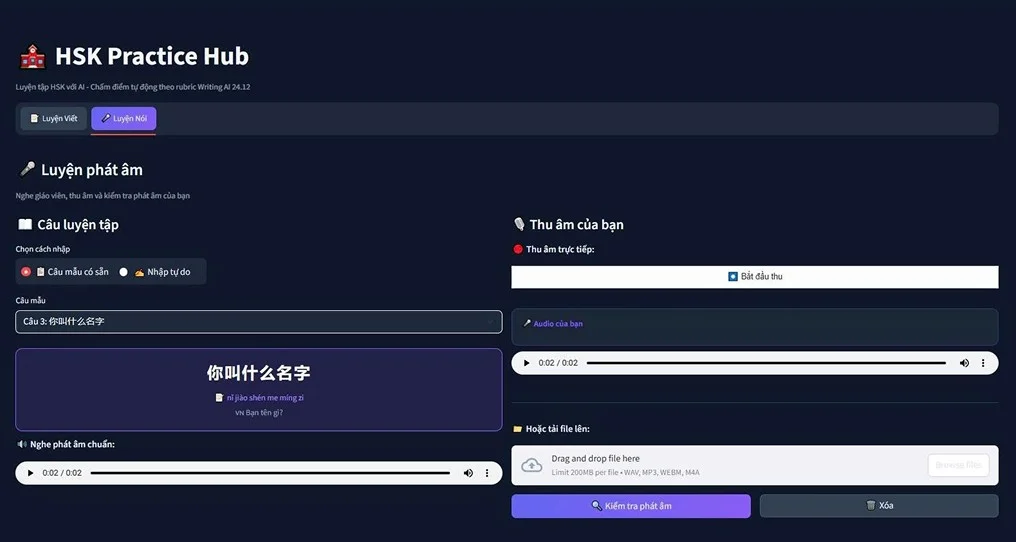Seek on the standard pronunciation progress bar
Viewport: 1016px width, 542px height.
click(x=270, y=473)
